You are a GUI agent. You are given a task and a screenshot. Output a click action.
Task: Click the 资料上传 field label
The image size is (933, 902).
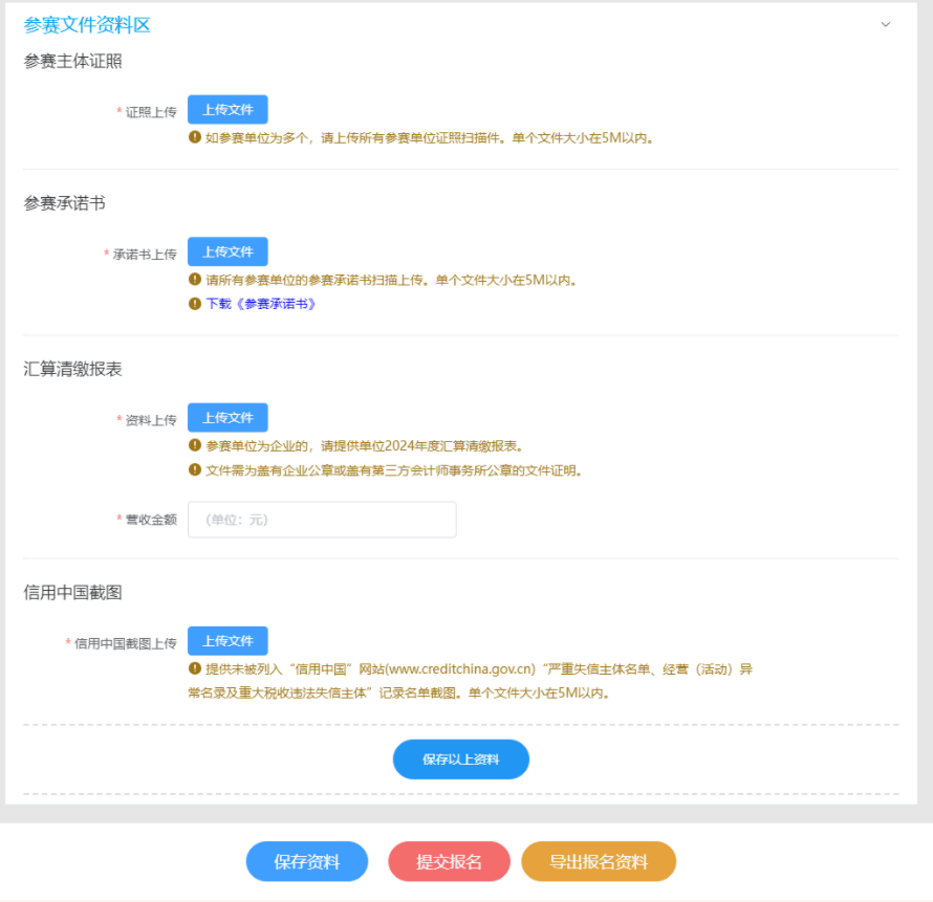(x=151, y=420)
